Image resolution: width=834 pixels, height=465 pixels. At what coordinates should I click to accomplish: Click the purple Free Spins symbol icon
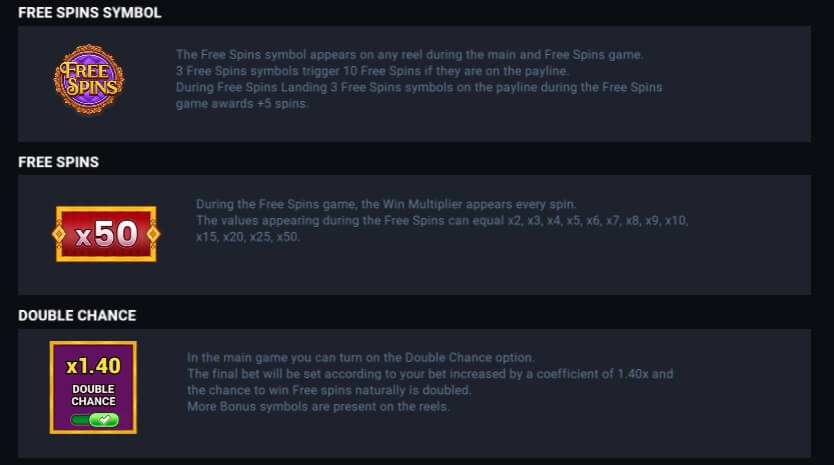[89, 79]
